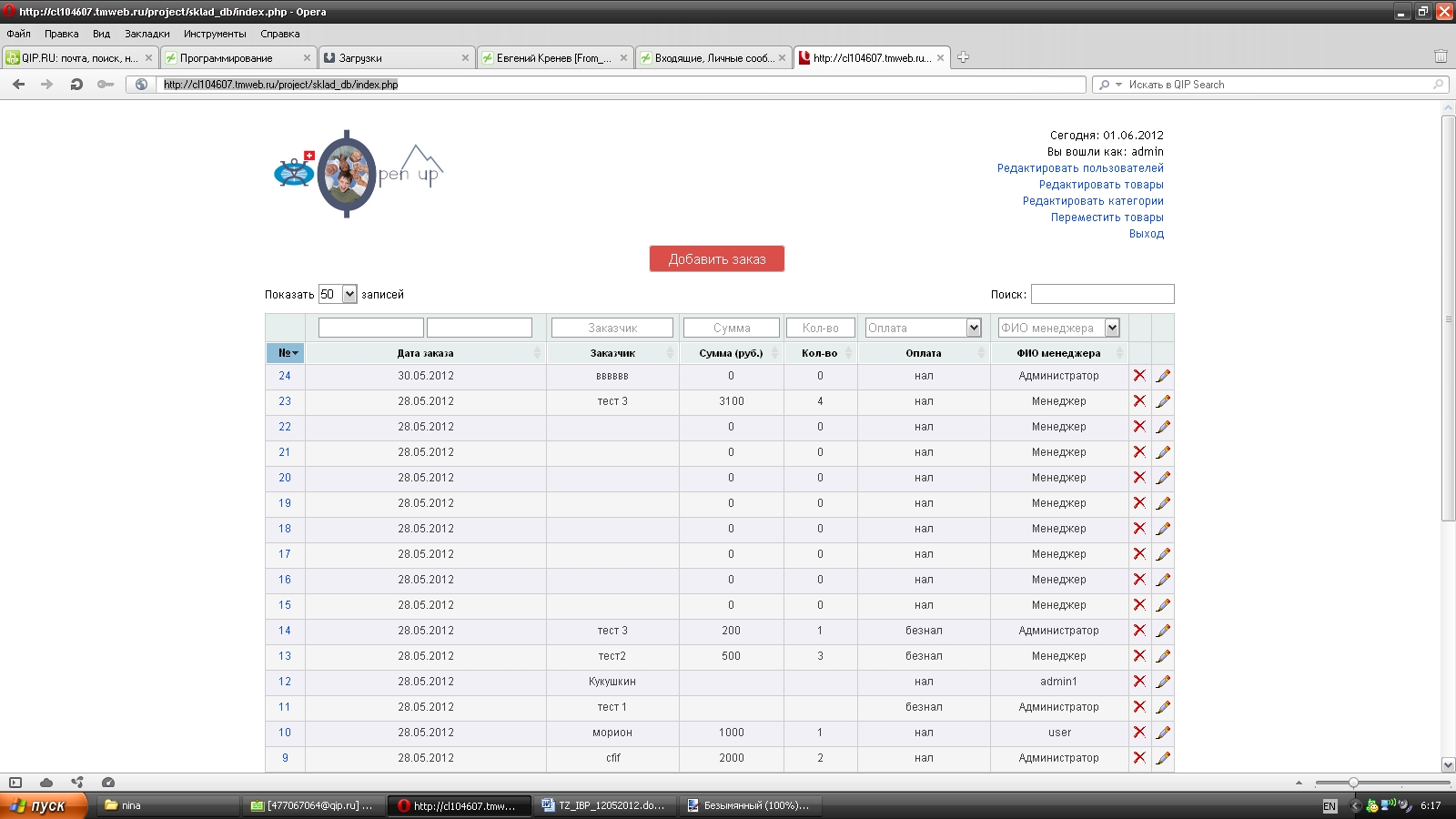Open nina folder in taskbar
Image resolution: width=1456 pixels, height=819 pixels.
coord(167,805)
